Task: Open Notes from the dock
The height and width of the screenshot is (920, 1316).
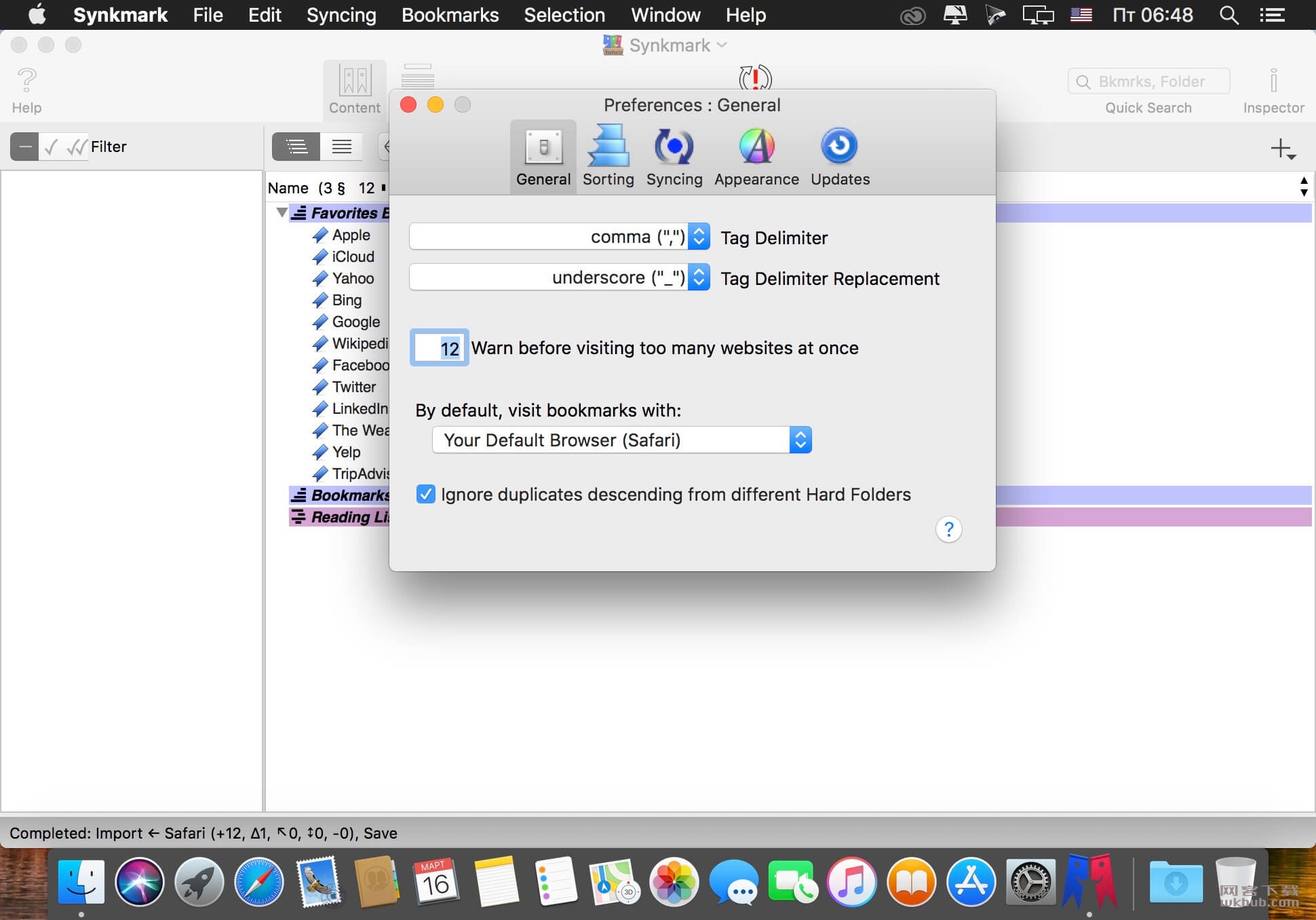Action: [496, 882]
